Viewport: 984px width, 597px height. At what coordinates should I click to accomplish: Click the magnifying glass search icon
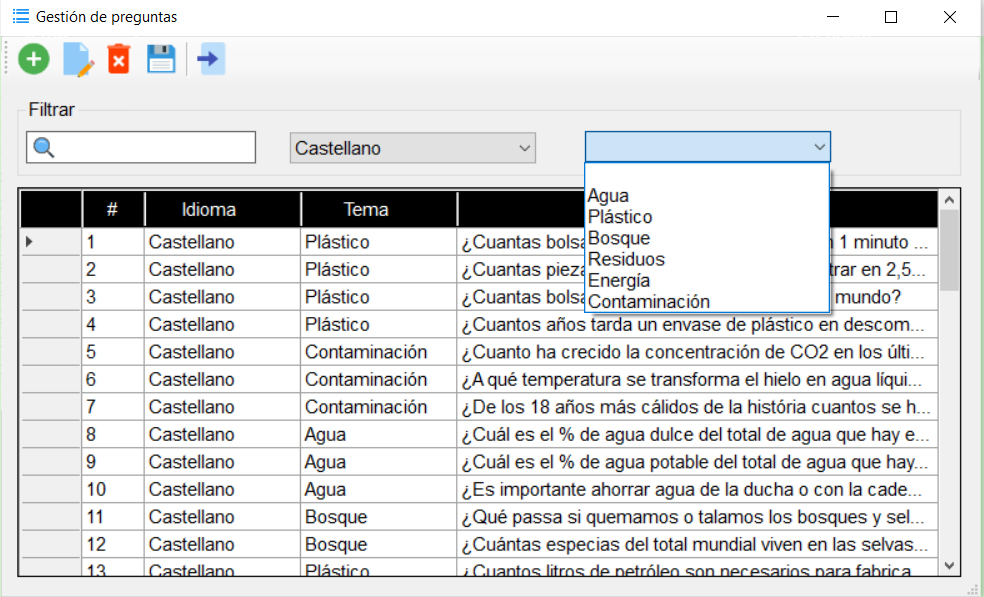click(x=44, y=148)
